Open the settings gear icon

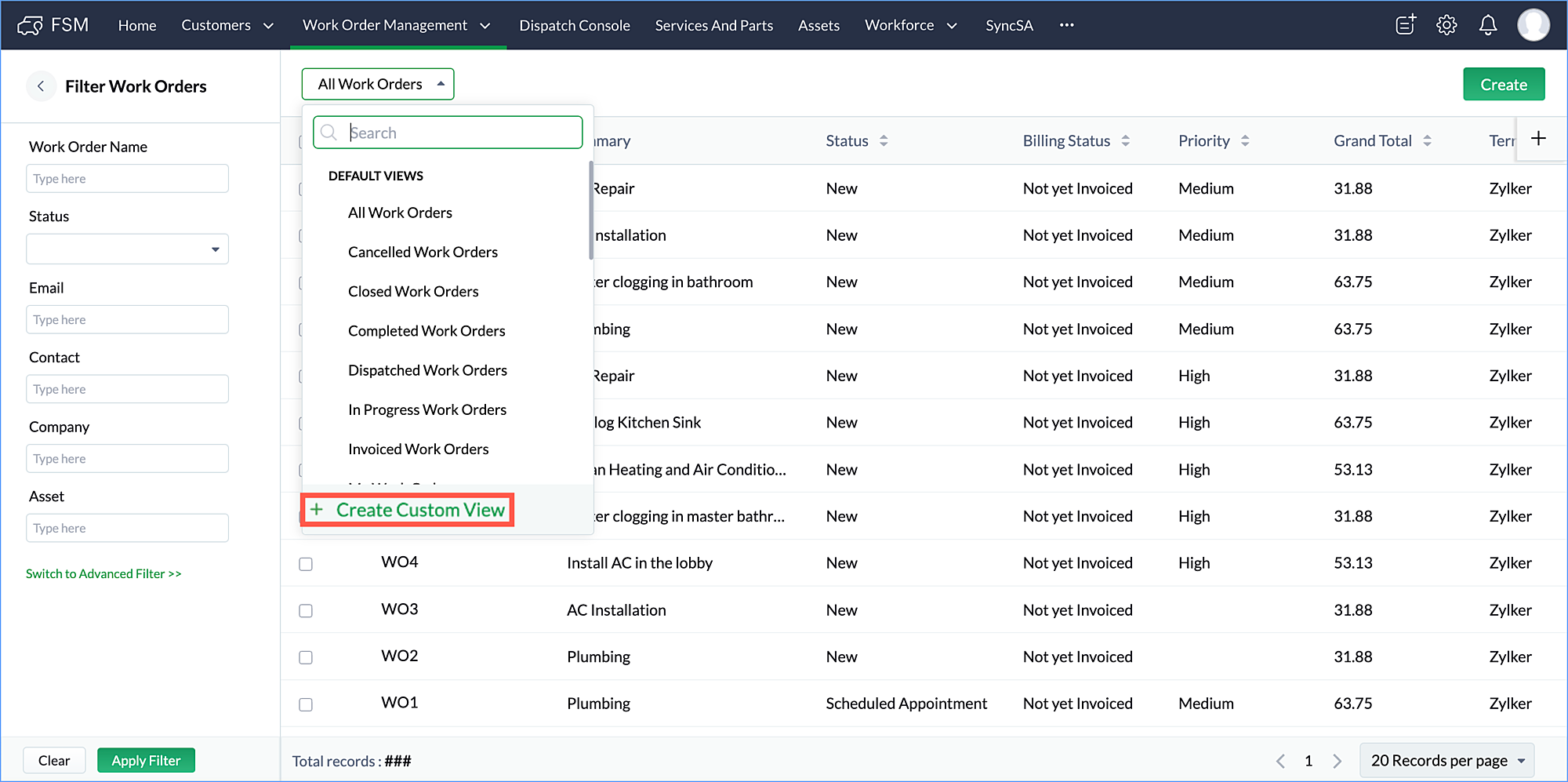[1446, 25]
